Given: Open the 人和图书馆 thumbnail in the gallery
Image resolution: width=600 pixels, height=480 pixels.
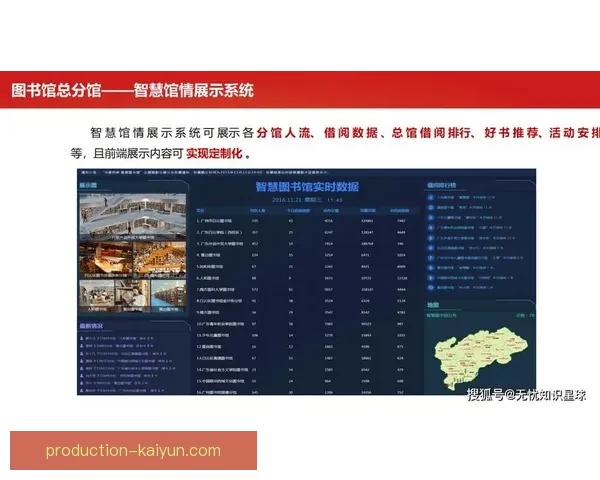Looking at the screenshot, I should 97,296.
